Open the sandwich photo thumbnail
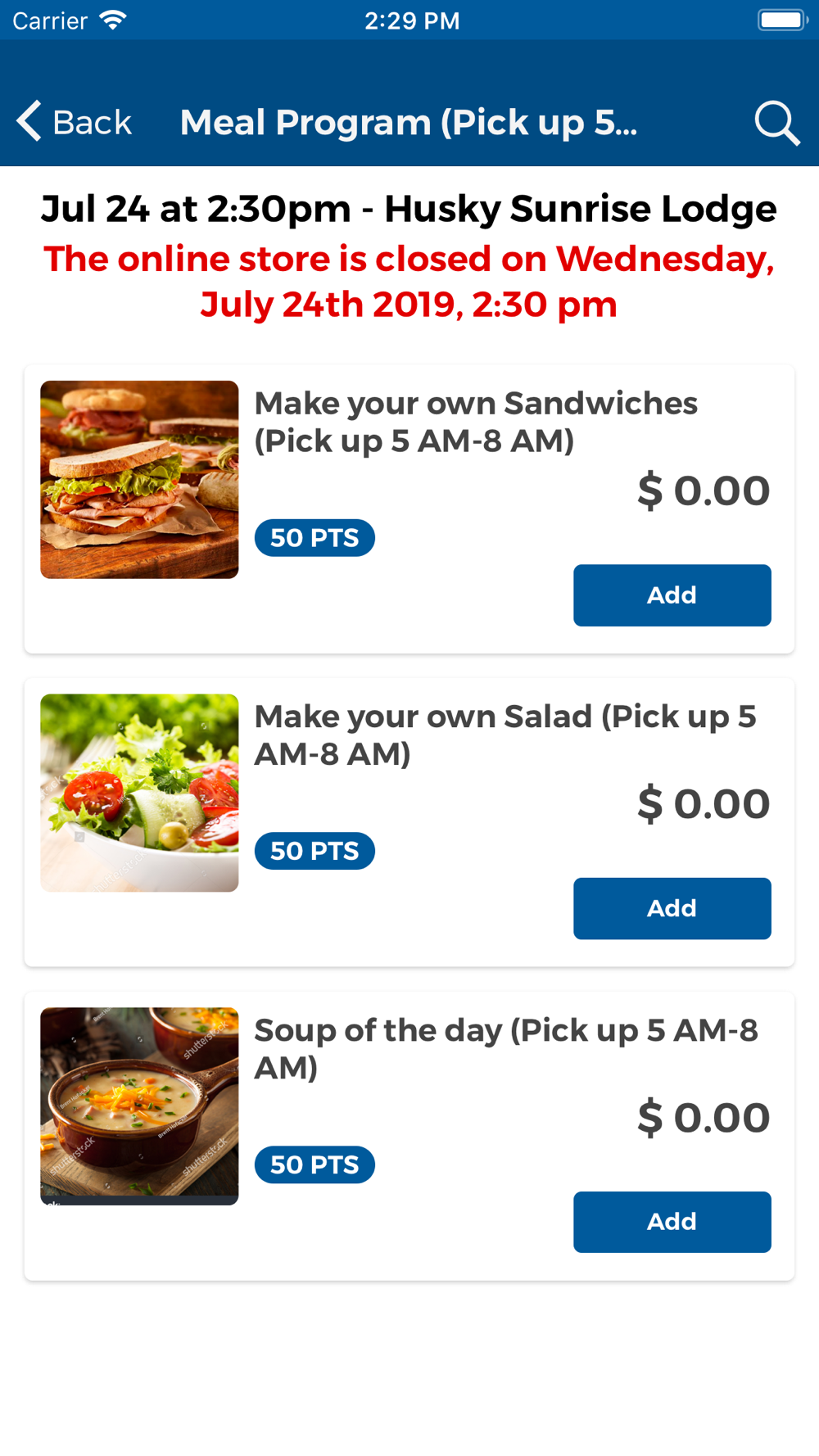This screenshot has width=819, height=1456. (139, 480)
